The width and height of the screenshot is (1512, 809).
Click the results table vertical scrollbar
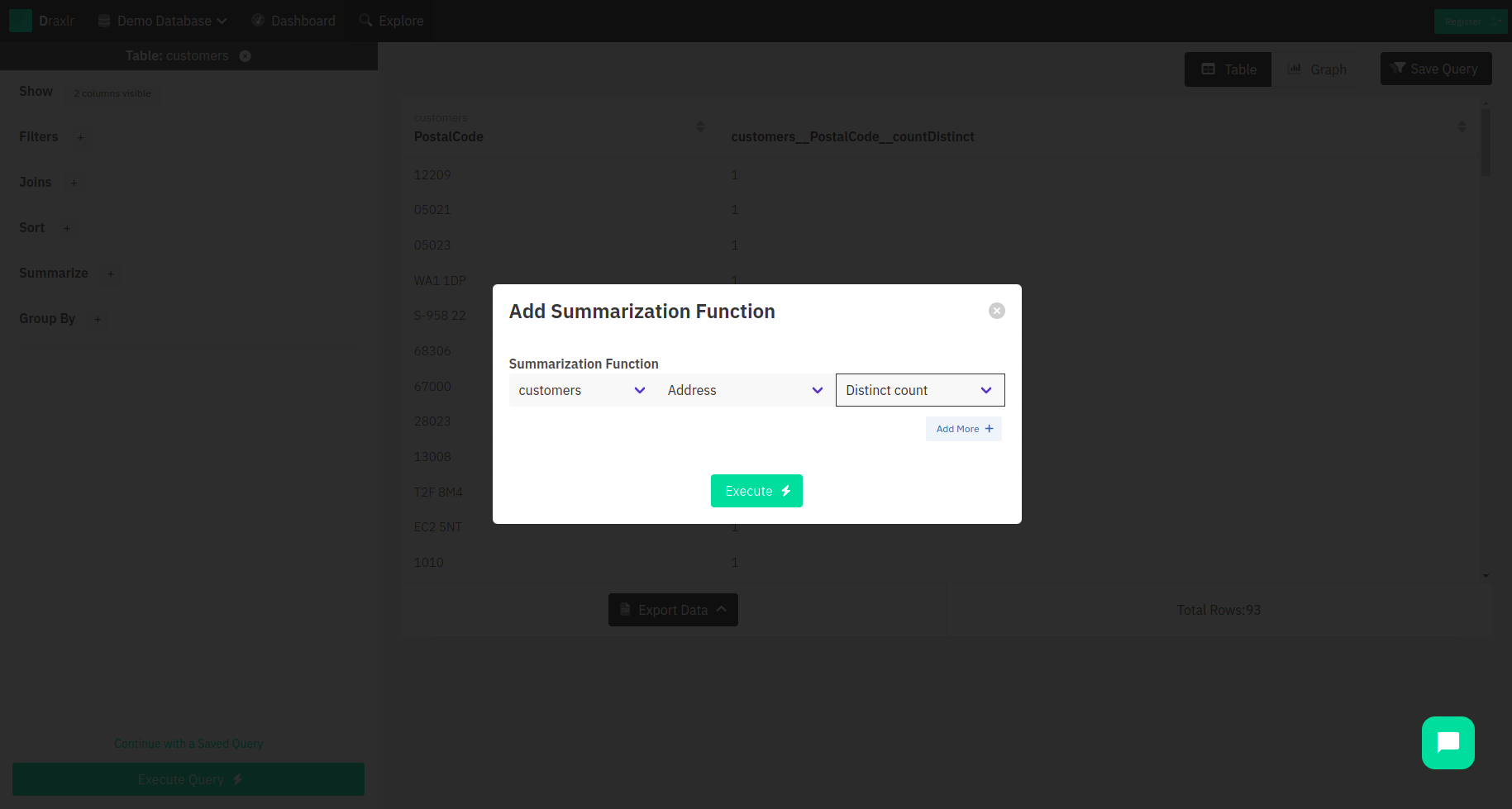click(1486, 142)
